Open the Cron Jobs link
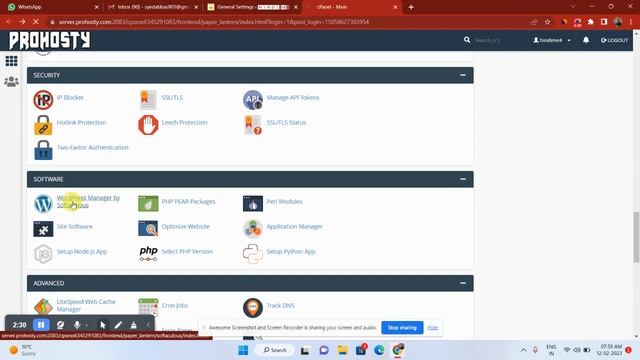The width and height of the screenshot is (640, 360). (x=175, y=305)
